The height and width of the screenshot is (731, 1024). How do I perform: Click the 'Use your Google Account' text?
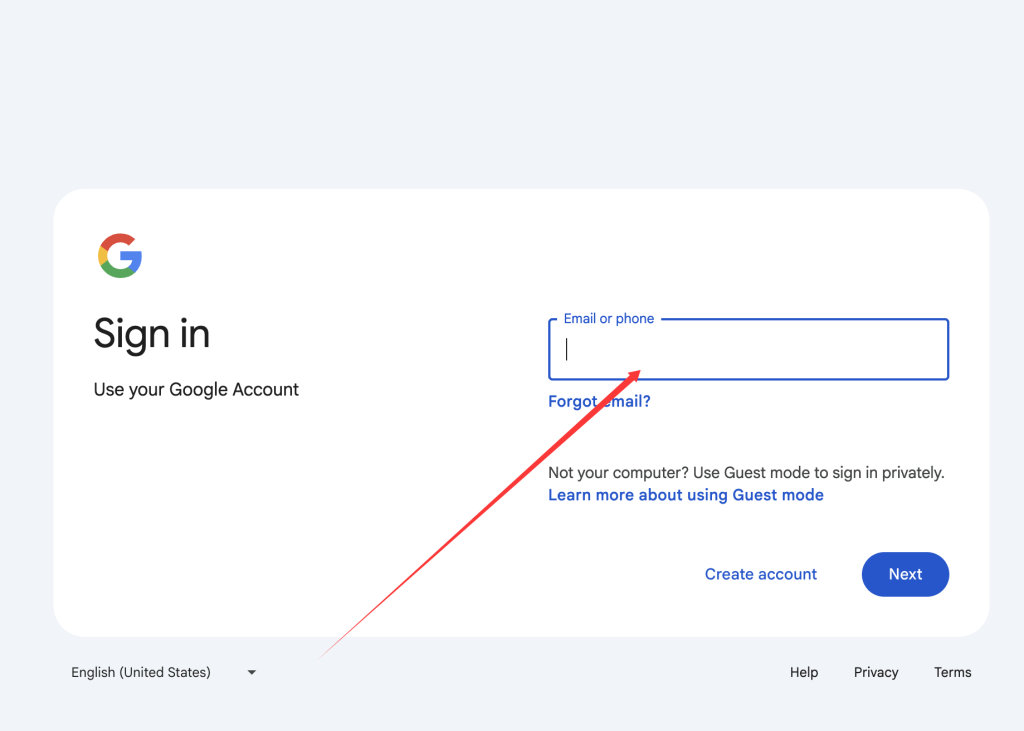point(196,390)
